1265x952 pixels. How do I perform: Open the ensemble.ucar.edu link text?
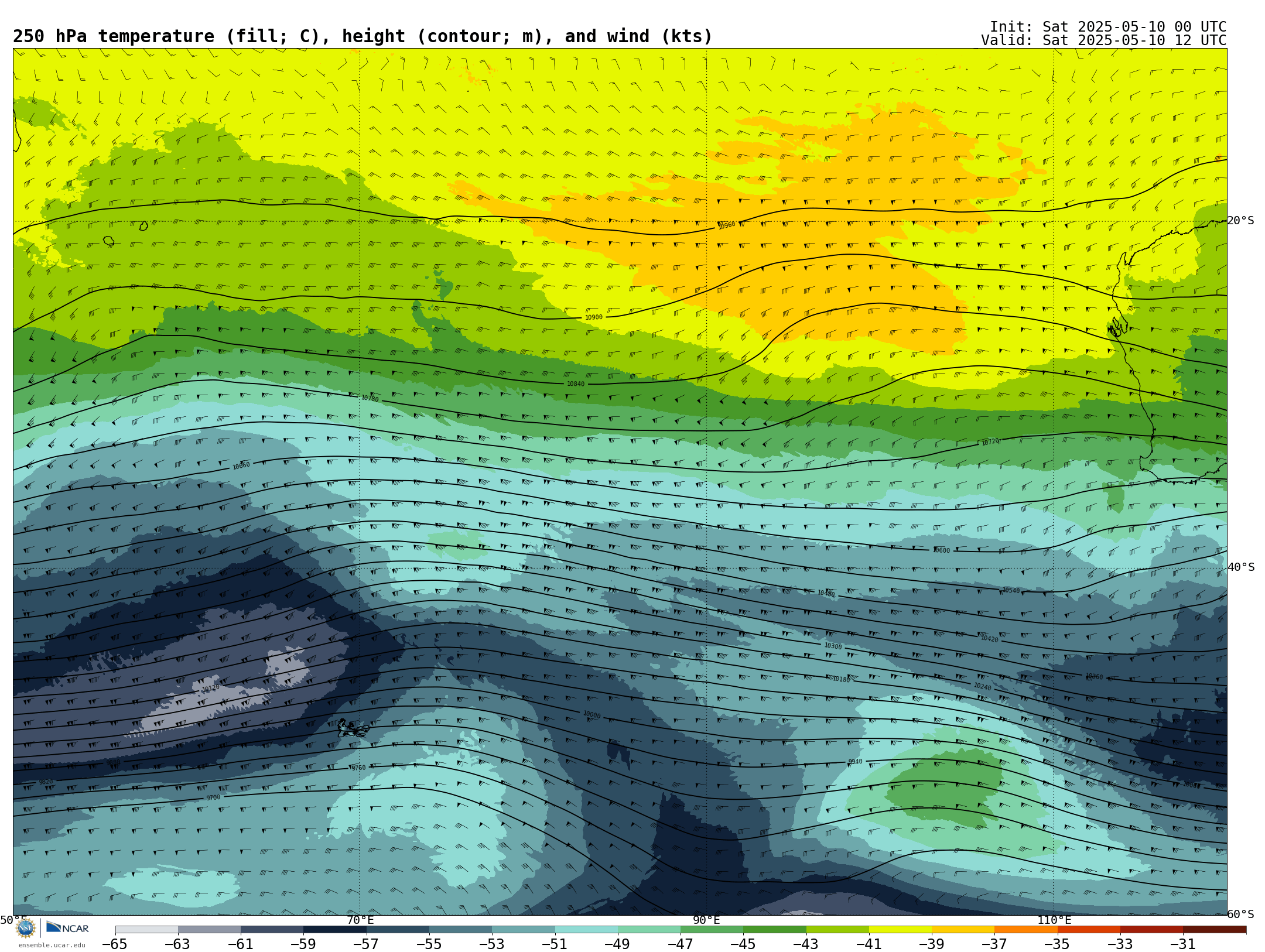point(52,945)
